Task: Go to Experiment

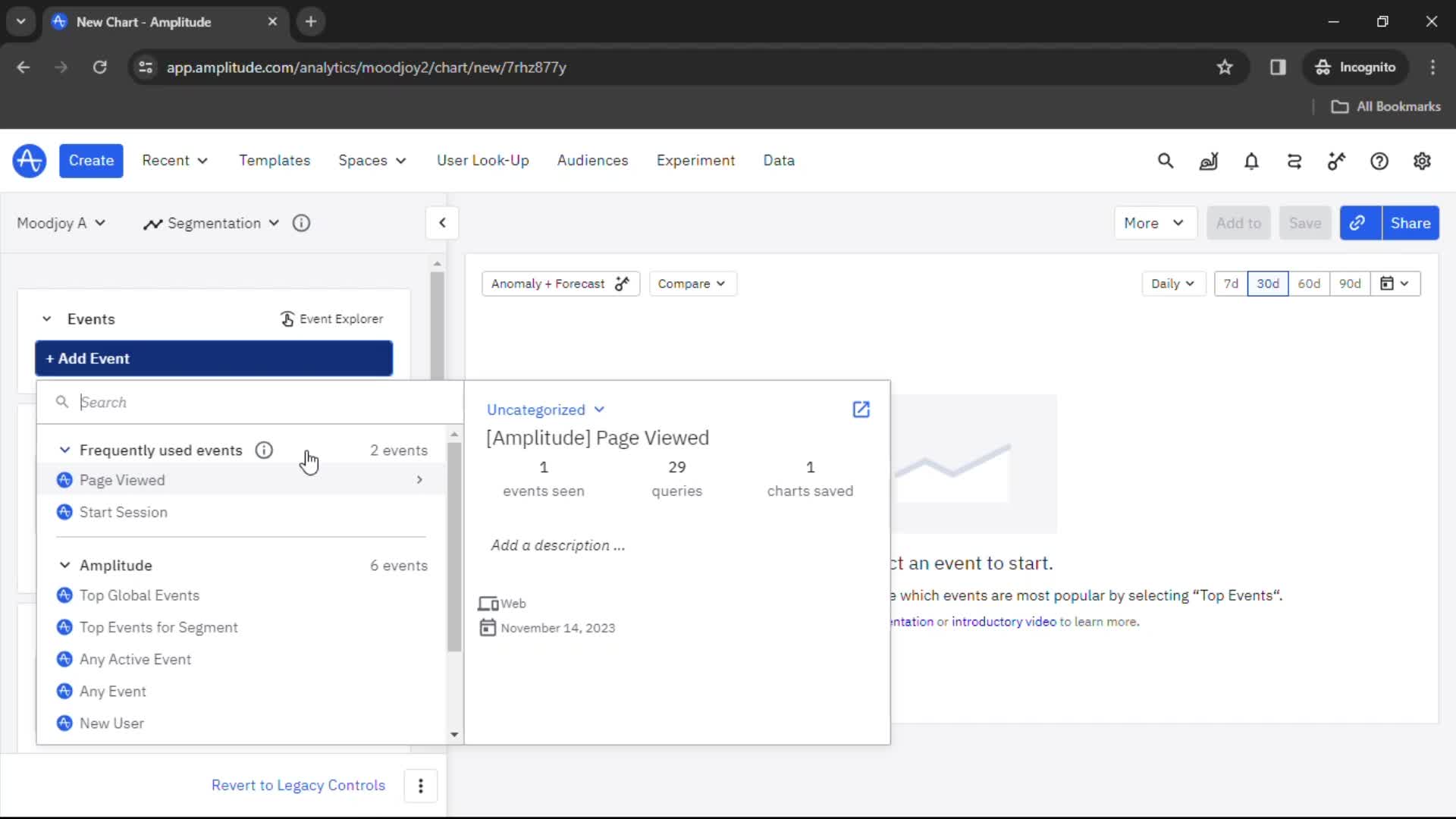Action: 695,161
